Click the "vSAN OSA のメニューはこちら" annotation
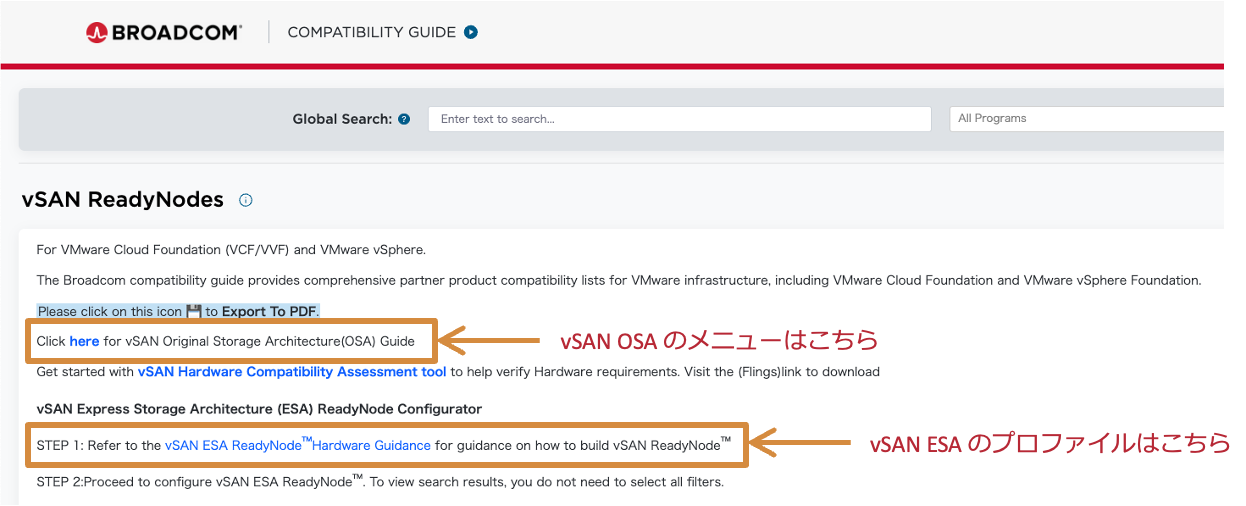Screen dimensions: 1246x506 coord(719,341)
